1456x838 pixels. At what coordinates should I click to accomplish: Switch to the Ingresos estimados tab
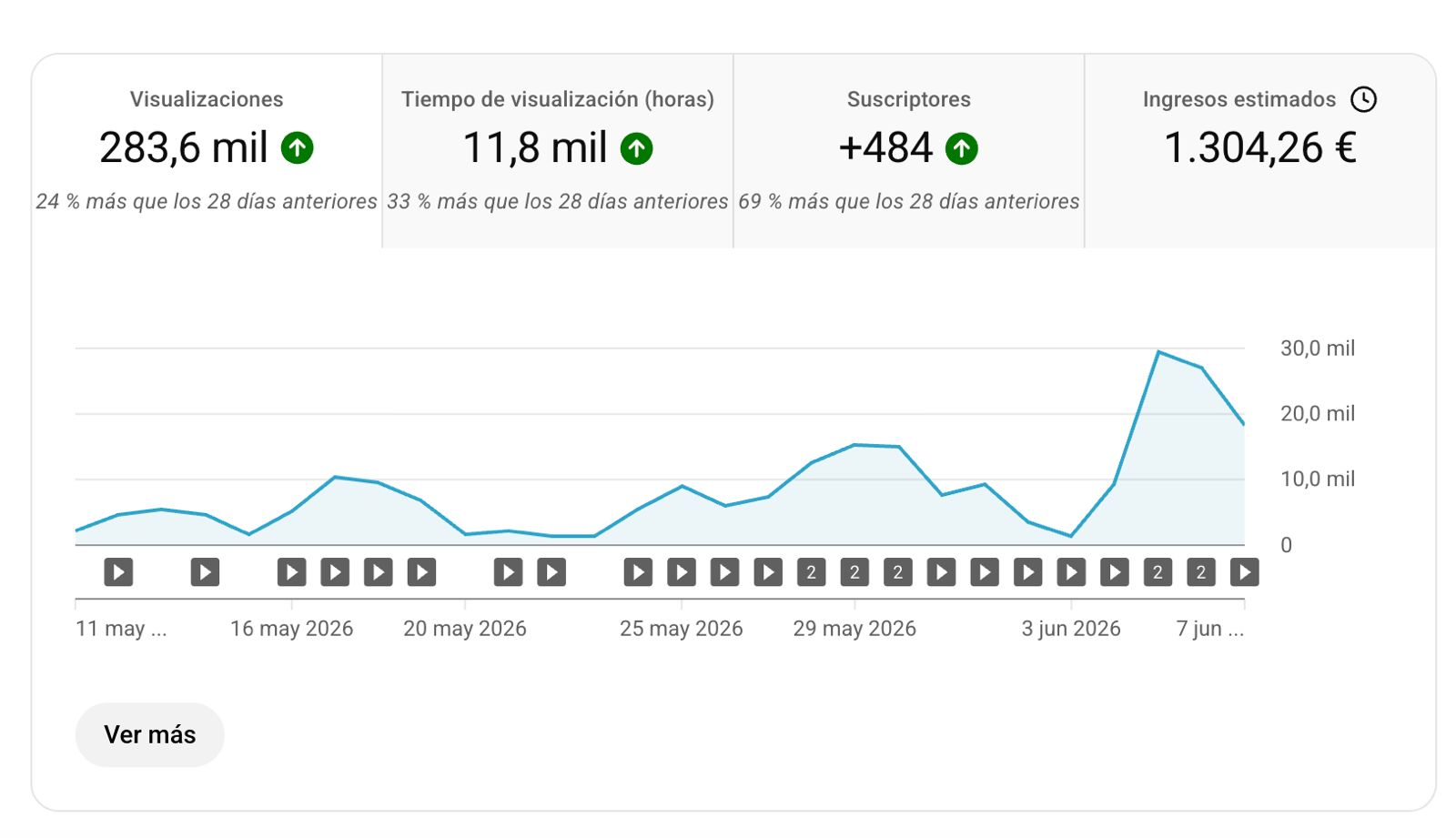click(1260, 151)
